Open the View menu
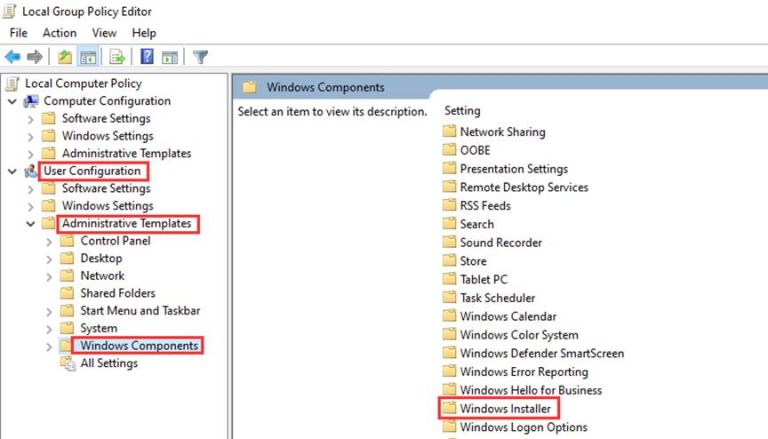Image resolution: width=768 pixels, height=439 pixels. [104, 33]
